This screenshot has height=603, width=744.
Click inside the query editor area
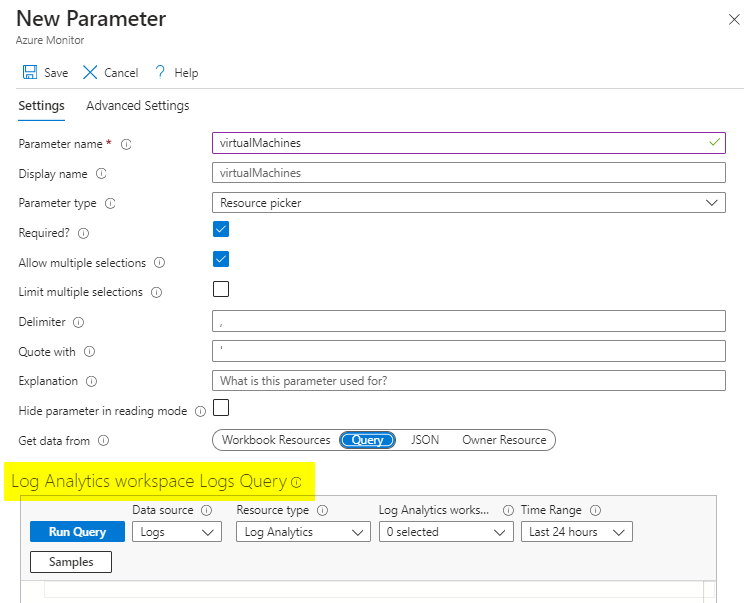point(373,590)
